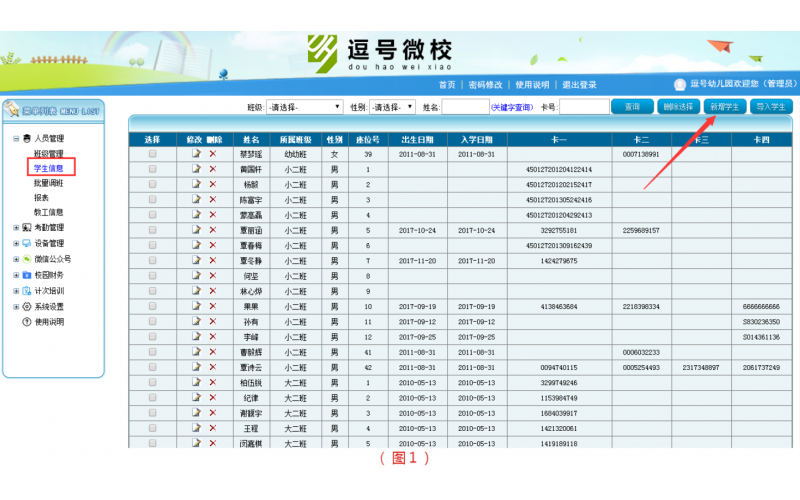Tick checkbox for student 李峰
The height and width of the screenshot is (500, 800).
click(x=153, y=337)
